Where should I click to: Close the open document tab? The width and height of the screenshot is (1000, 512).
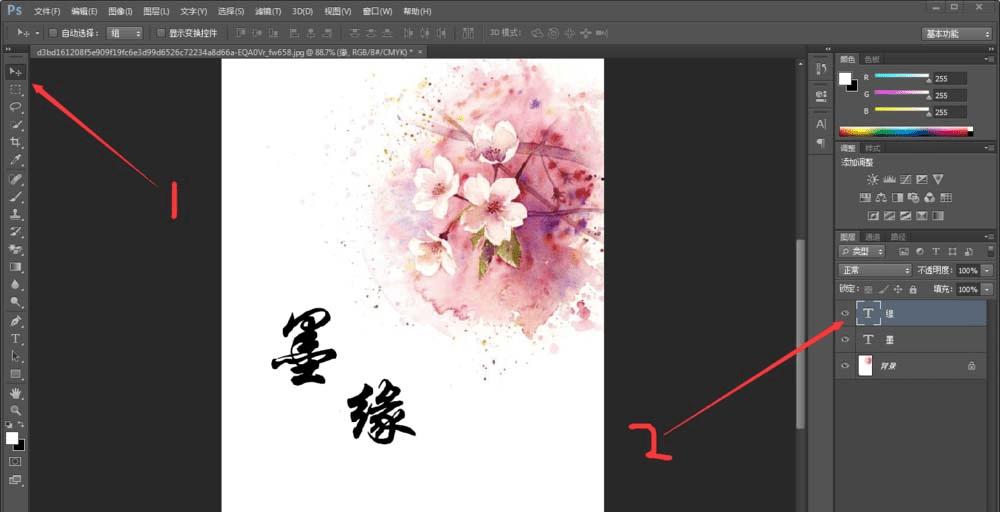click(x=420, y=52)
